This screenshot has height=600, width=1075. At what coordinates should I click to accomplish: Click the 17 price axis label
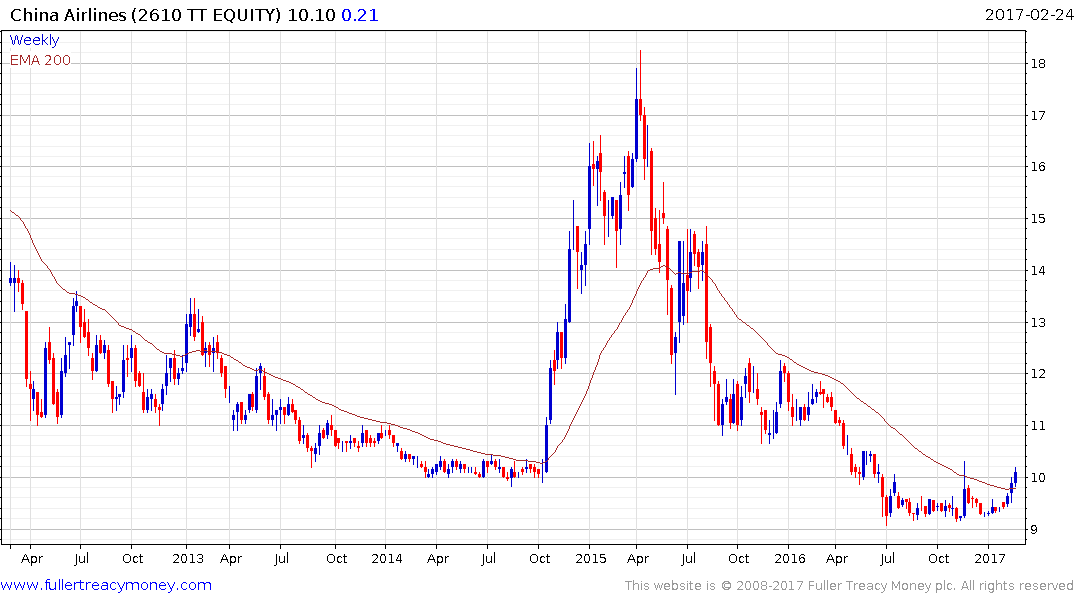(x=1038, y=115)
